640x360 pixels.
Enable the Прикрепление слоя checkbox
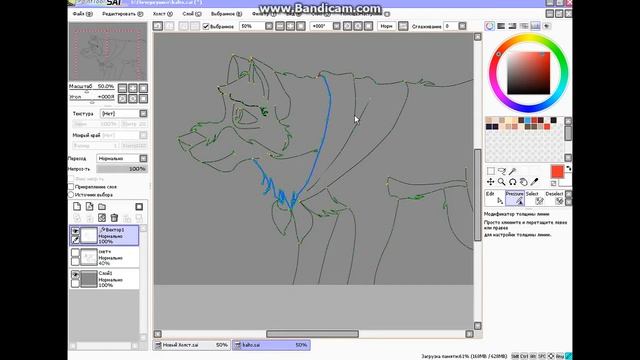(71, 187)
